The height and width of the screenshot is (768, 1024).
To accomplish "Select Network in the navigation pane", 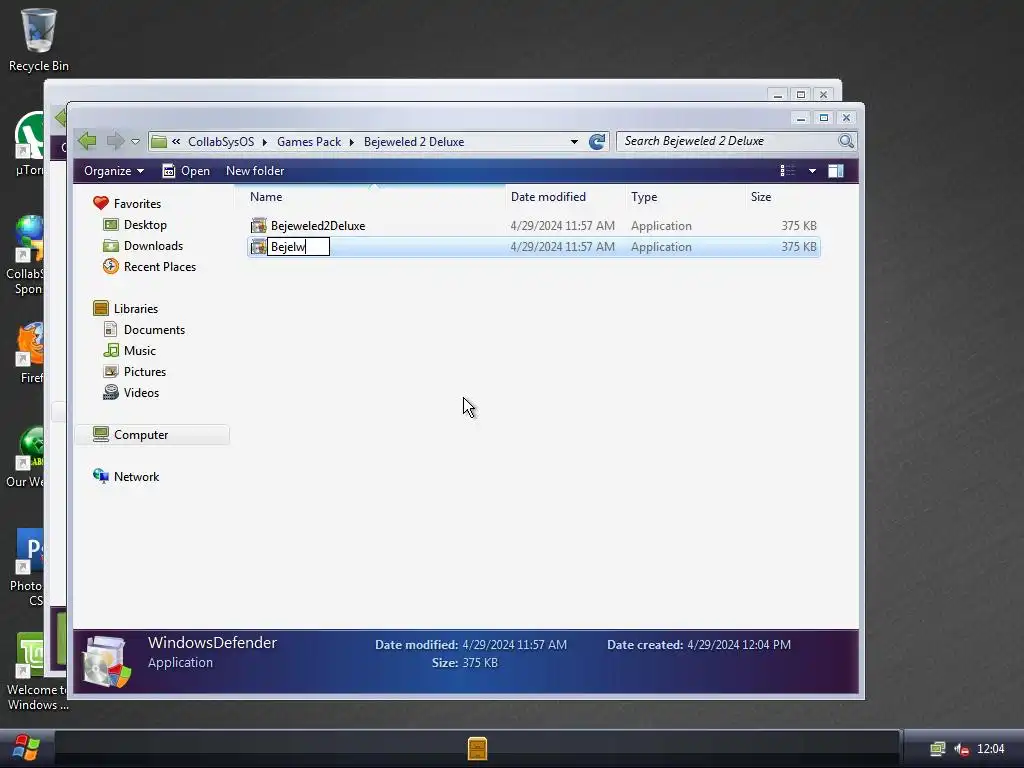I will tap(136, 477).
